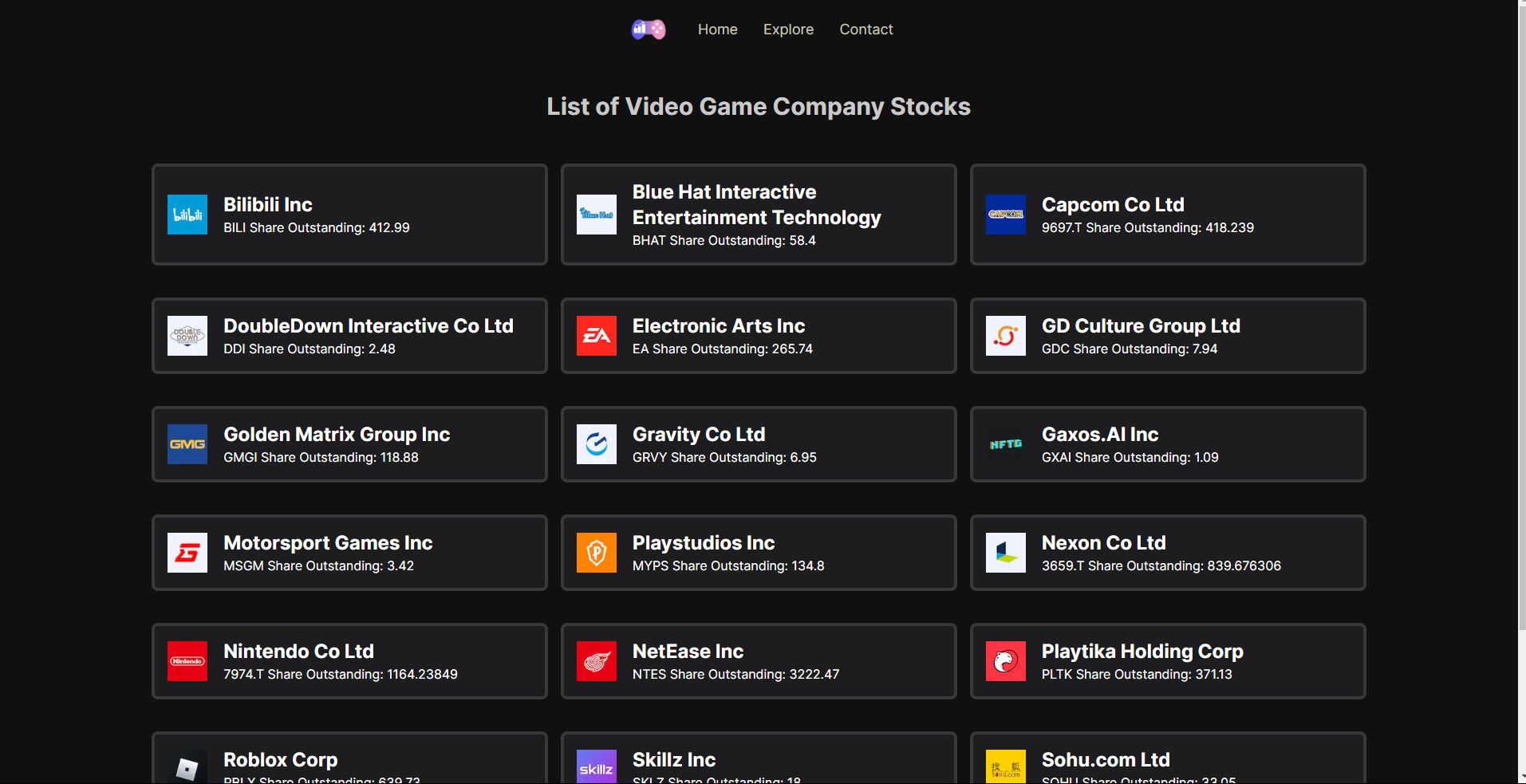Open DoubleDown Interactive Co Ltd title

[x=369, y=326]
